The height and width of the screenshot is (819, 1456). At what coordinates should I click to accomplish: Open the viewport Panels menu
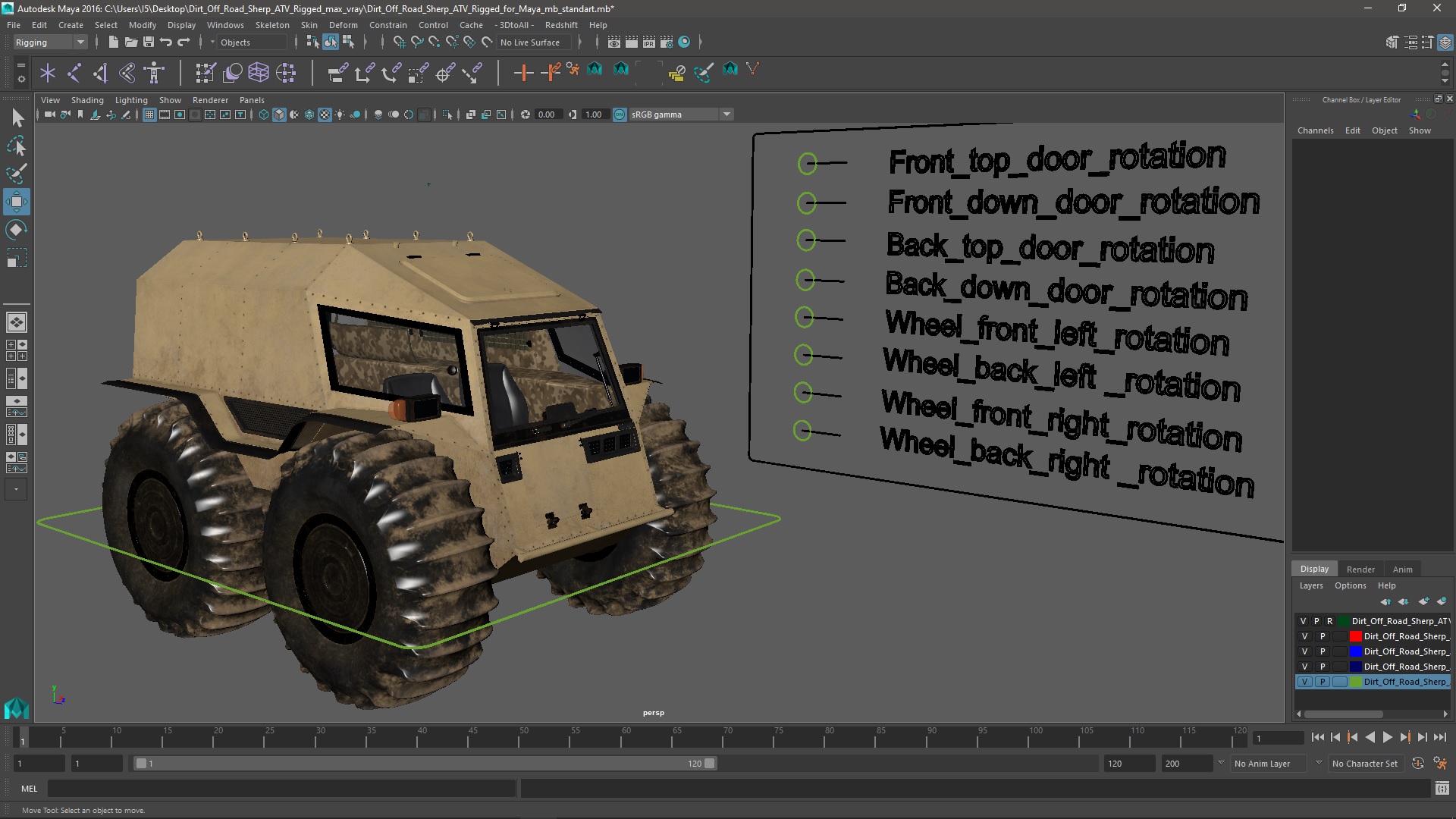tap(252, 100)
